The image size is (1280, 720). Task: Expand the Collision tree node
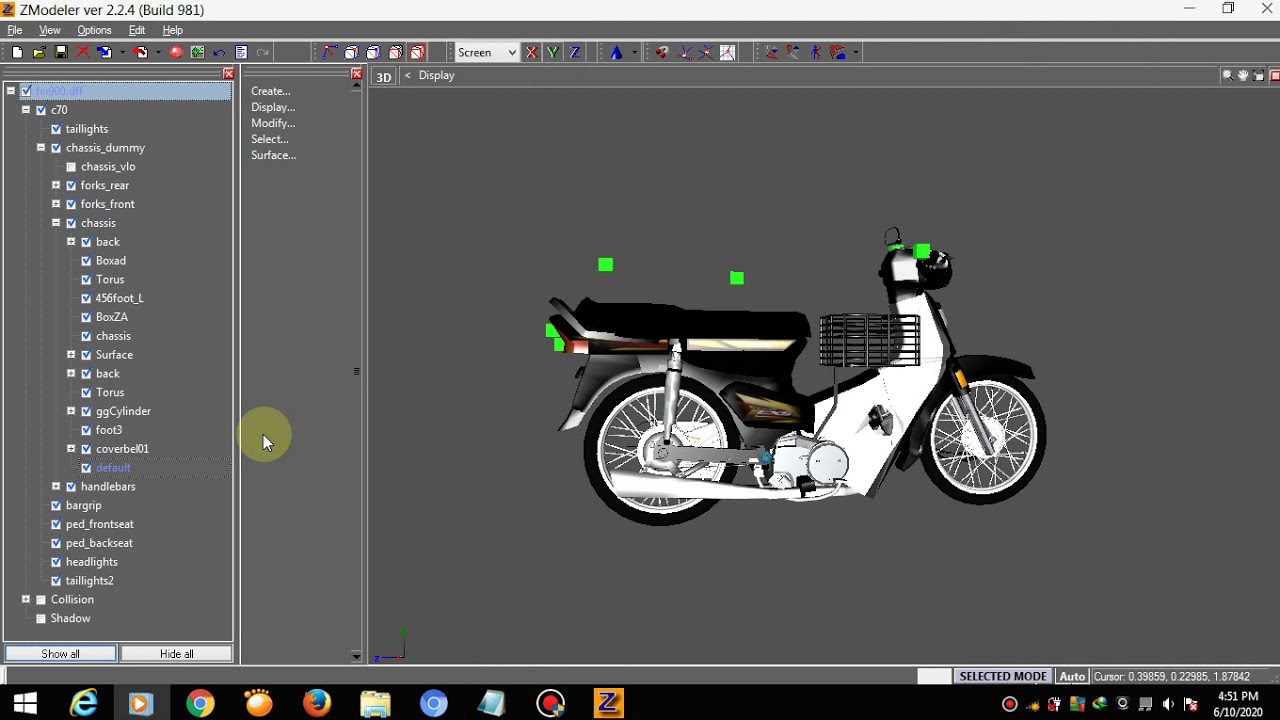click(26, 599)
